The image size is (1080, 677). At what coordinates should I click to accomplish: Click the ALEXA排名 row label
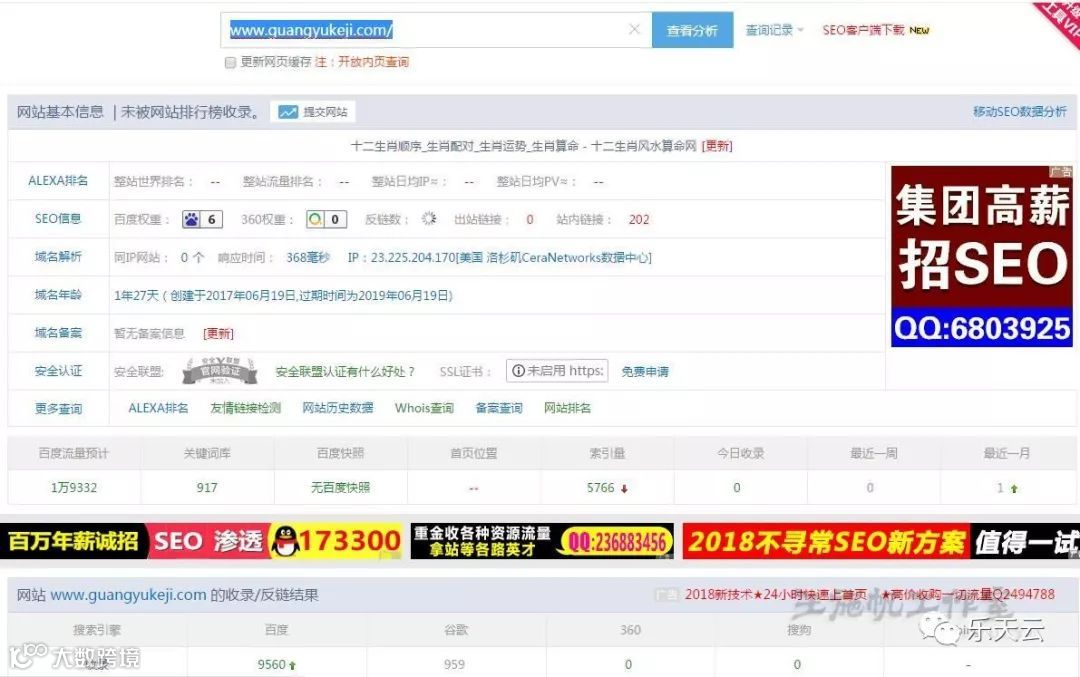coord(58,181)
